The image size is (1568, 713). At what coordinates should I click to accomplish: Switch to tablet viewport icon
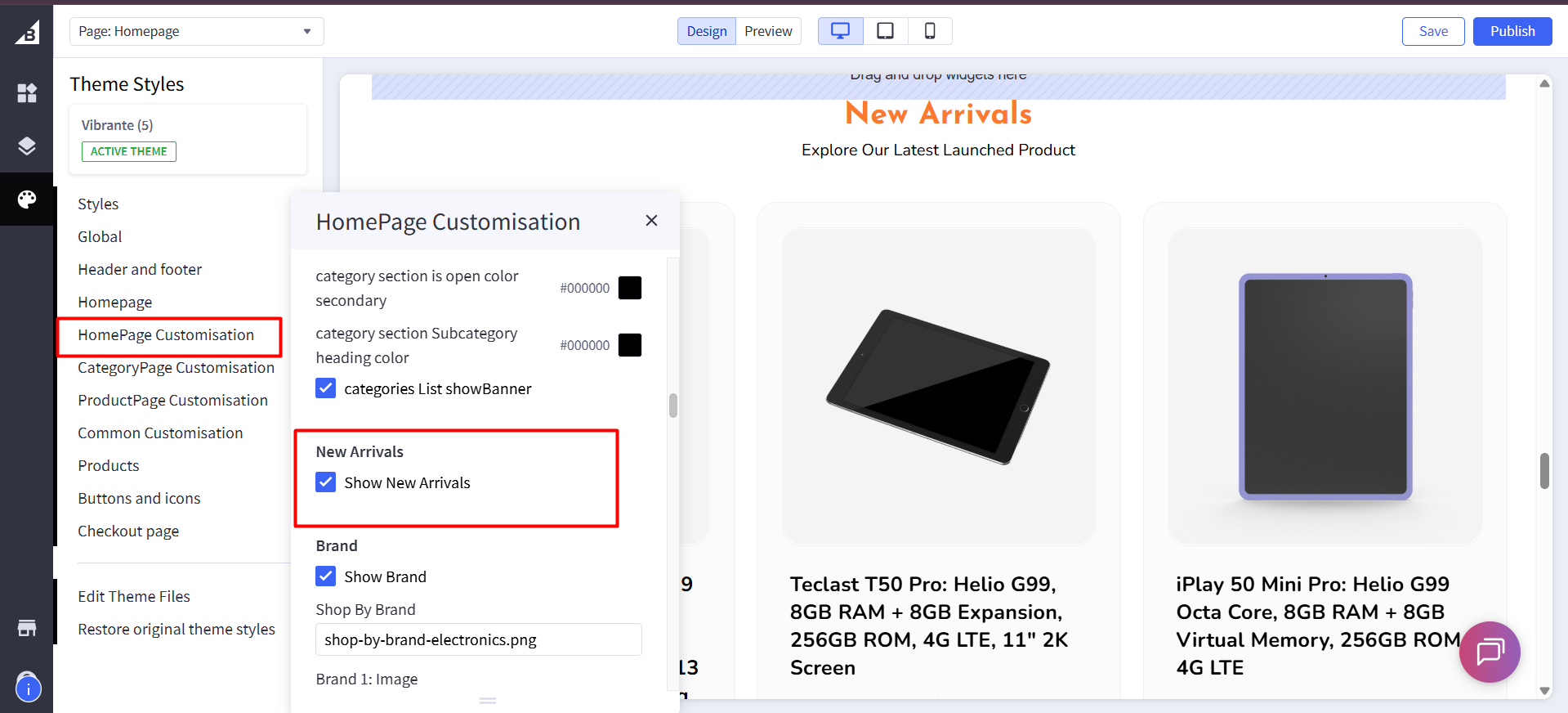click(x=885, y=31)
